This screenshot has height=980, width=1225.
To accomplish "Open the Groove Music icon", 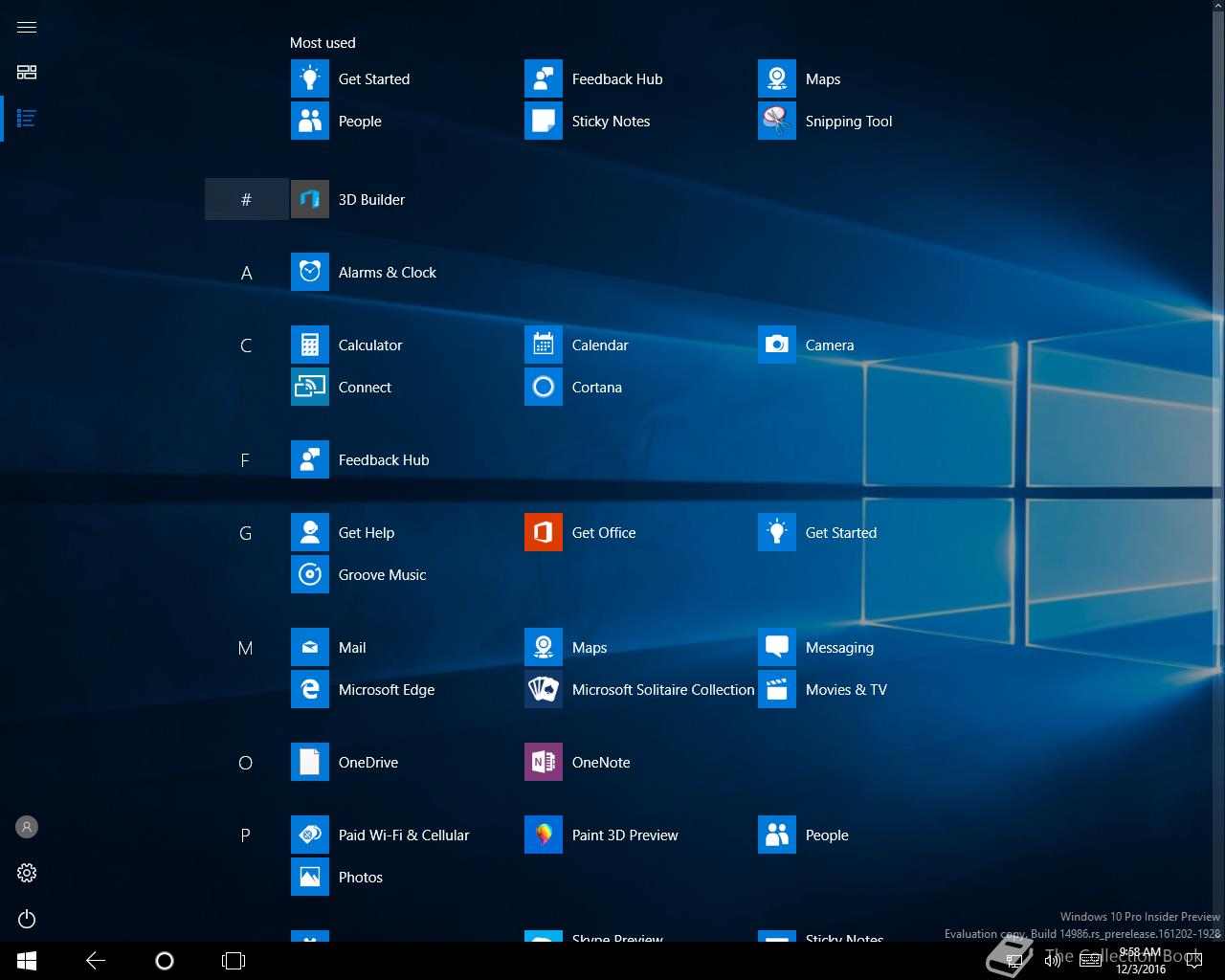I will [x=310, y=574].
